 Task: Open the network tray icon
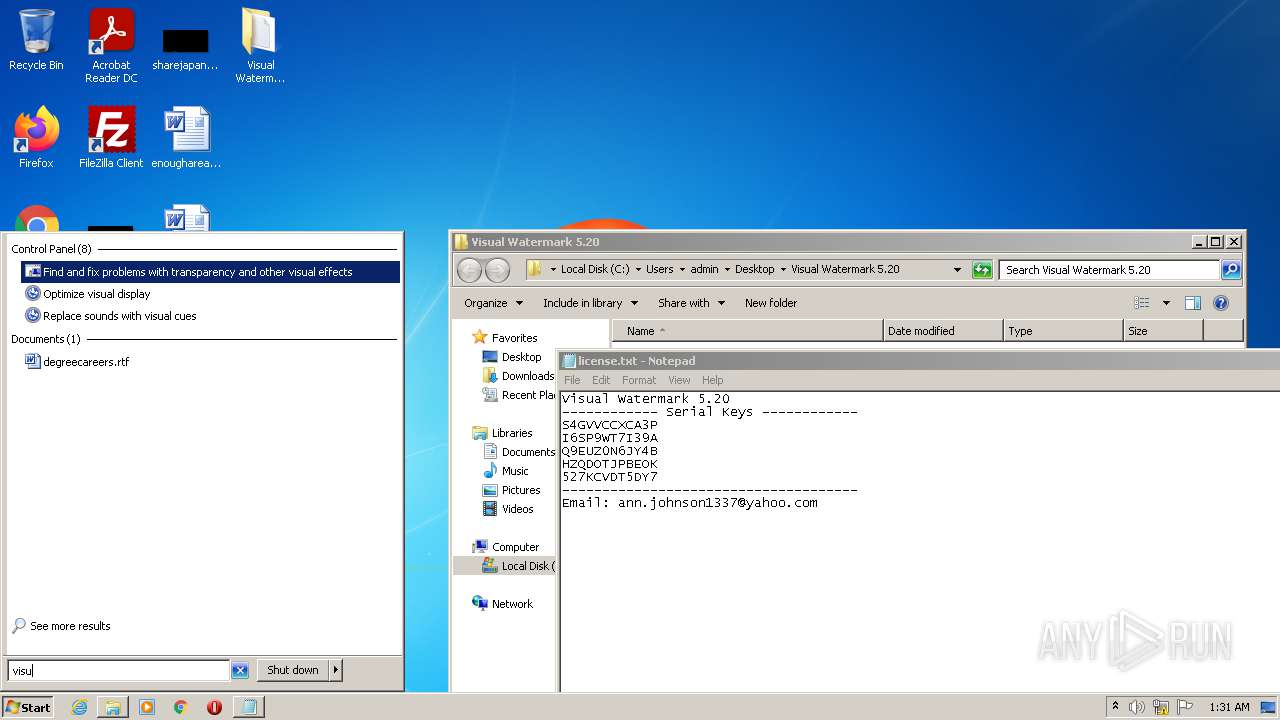tap(1161, 707)
